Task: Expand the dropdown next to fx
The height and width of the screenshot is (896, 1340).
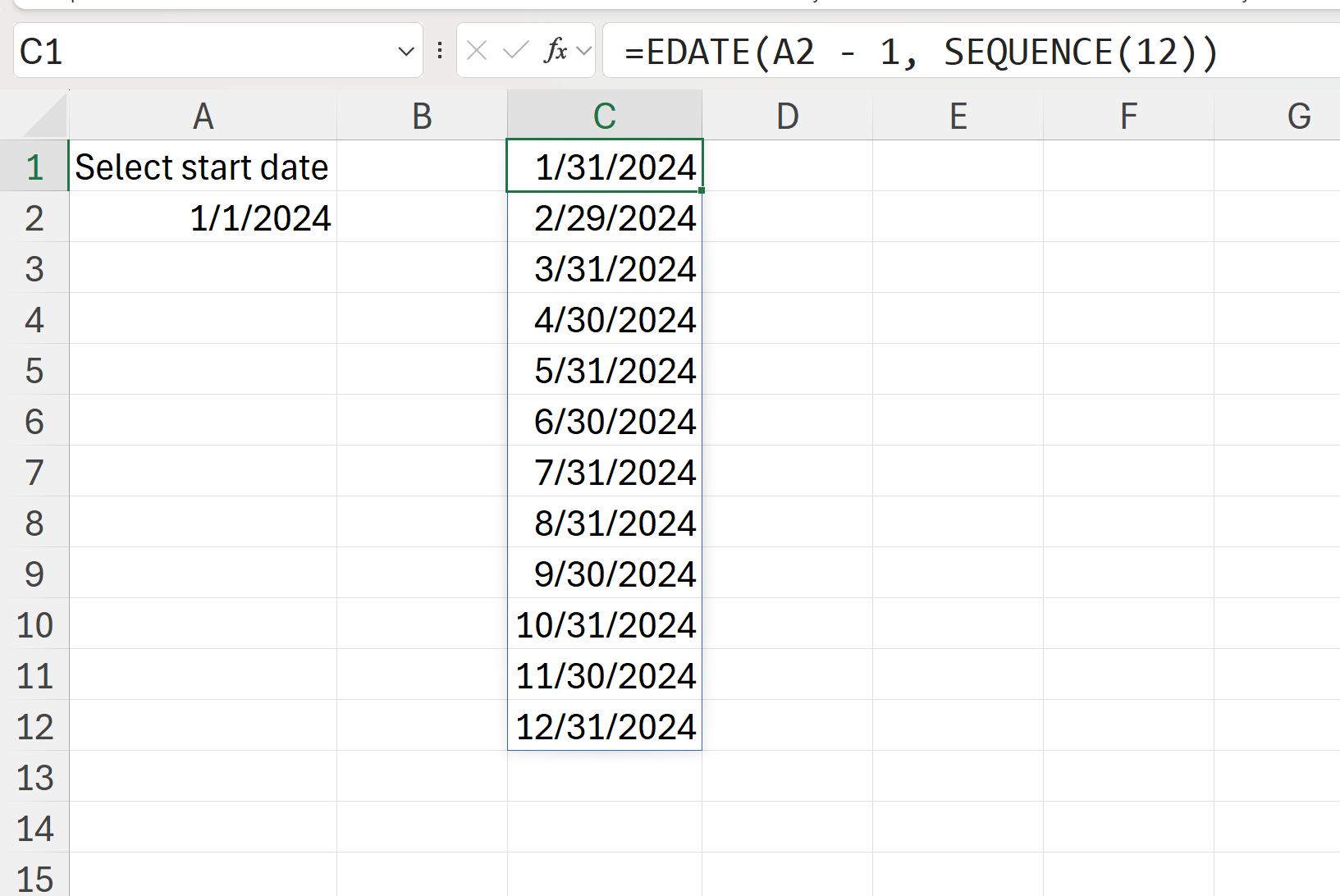Action: coord(584,51)
